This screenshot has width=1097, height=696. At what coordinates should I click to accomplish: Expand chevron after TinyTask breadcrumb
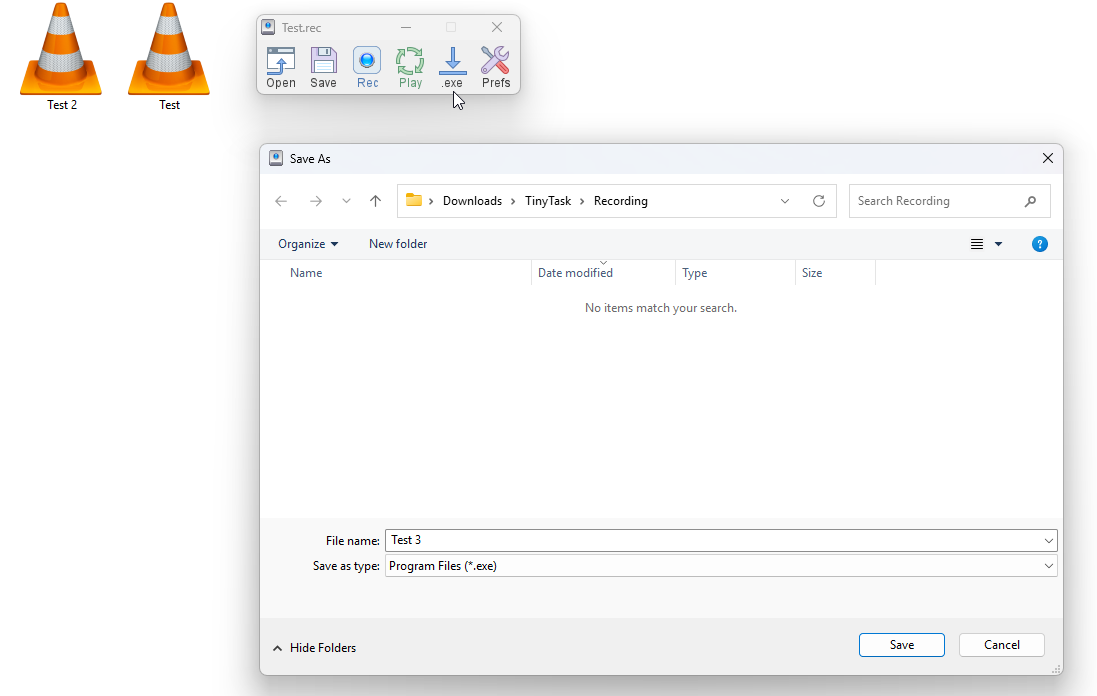(581, 201)
